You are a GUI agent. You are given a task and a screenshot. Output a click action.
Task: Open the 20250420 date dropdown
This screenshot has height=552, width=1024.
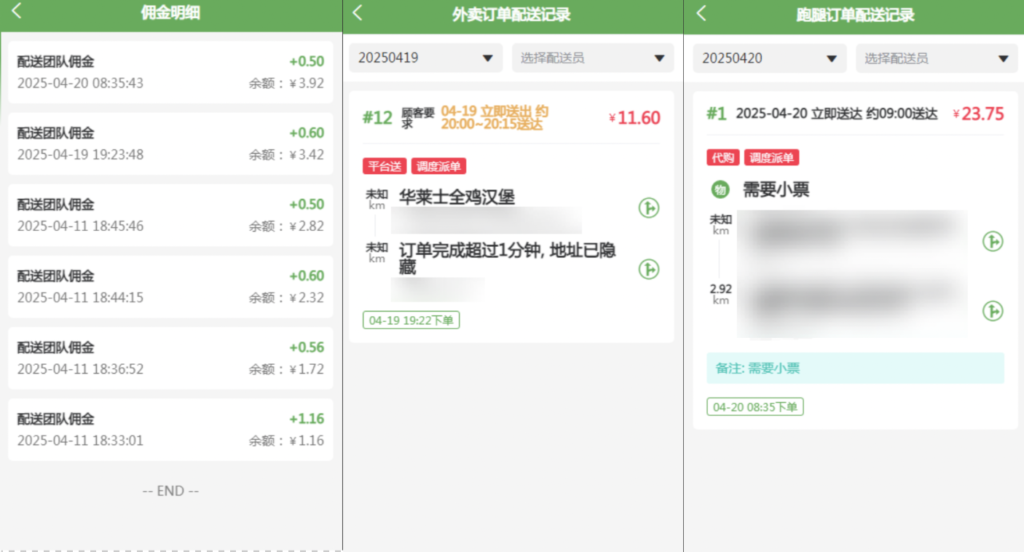770,59
